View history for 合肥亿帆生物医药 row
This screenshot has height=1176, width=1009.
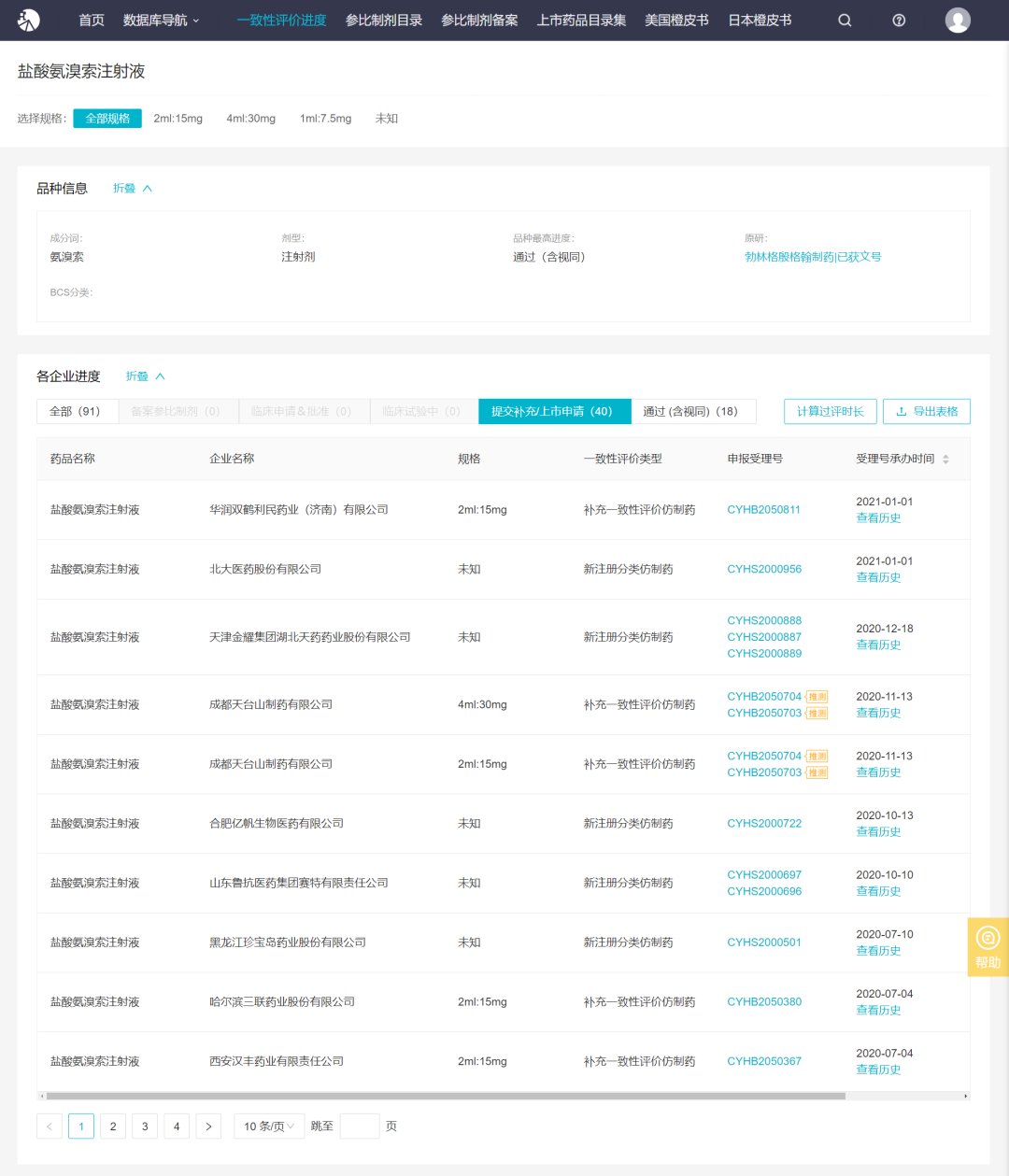(x=878, y=832)
